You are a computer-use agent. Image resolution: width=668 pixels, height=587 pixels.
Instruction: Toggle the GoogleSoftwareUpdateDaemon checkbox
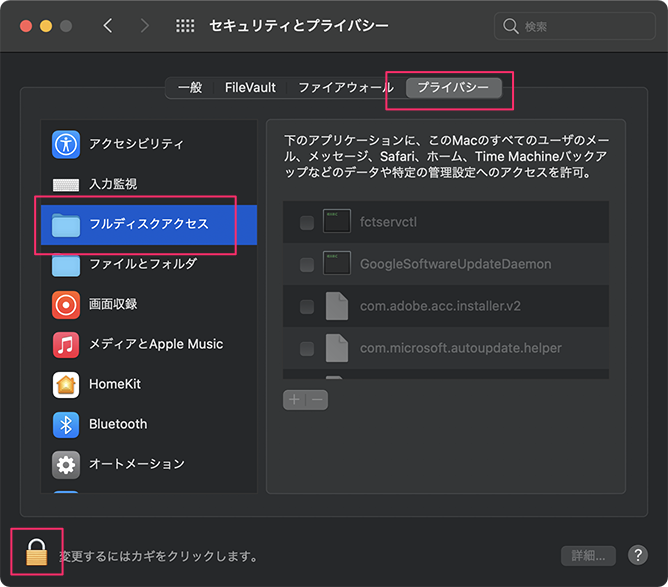[x=307, y=264]
